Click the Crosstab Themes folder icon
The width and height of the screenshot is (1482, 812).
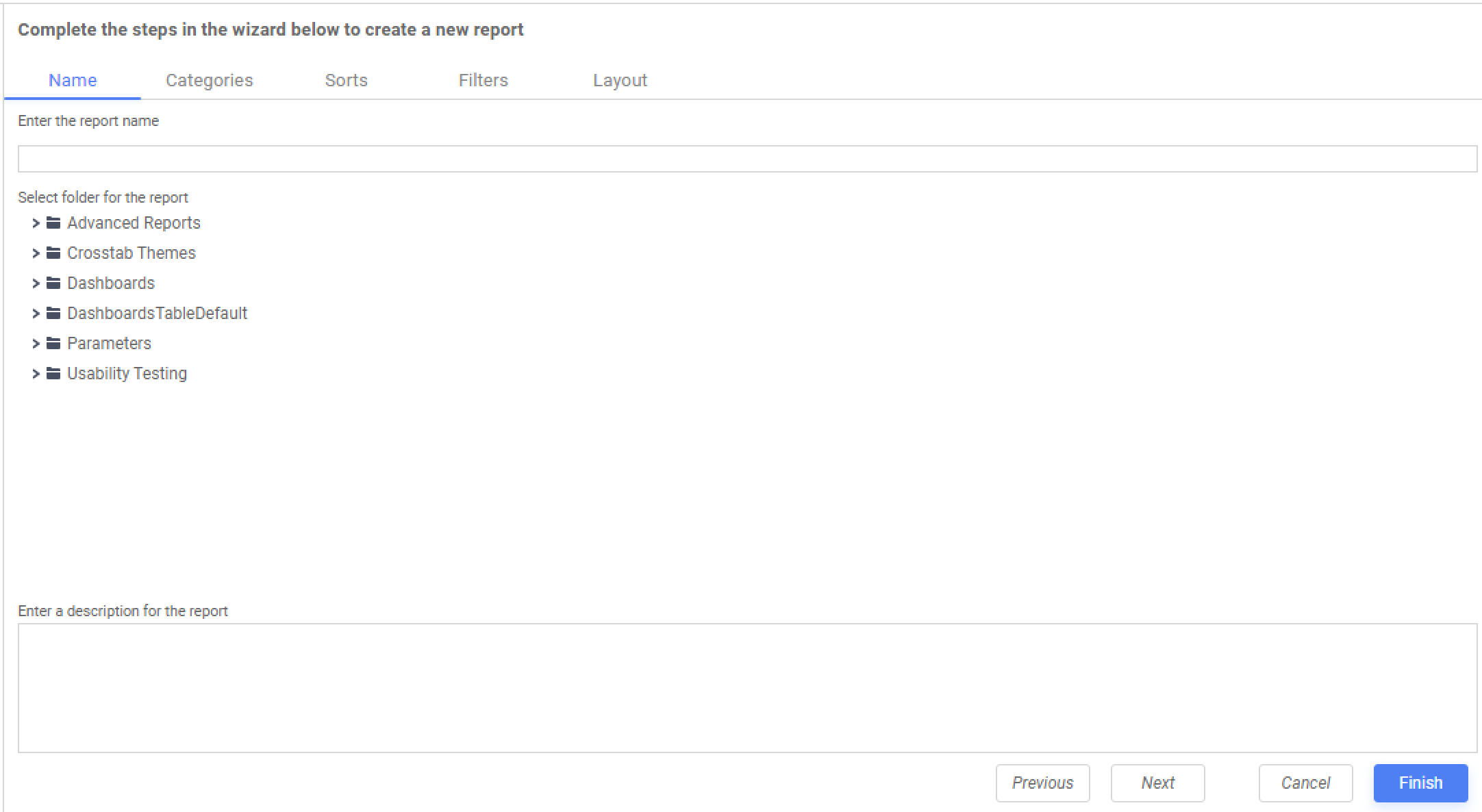pyautogui.click(x=53, y=253)
